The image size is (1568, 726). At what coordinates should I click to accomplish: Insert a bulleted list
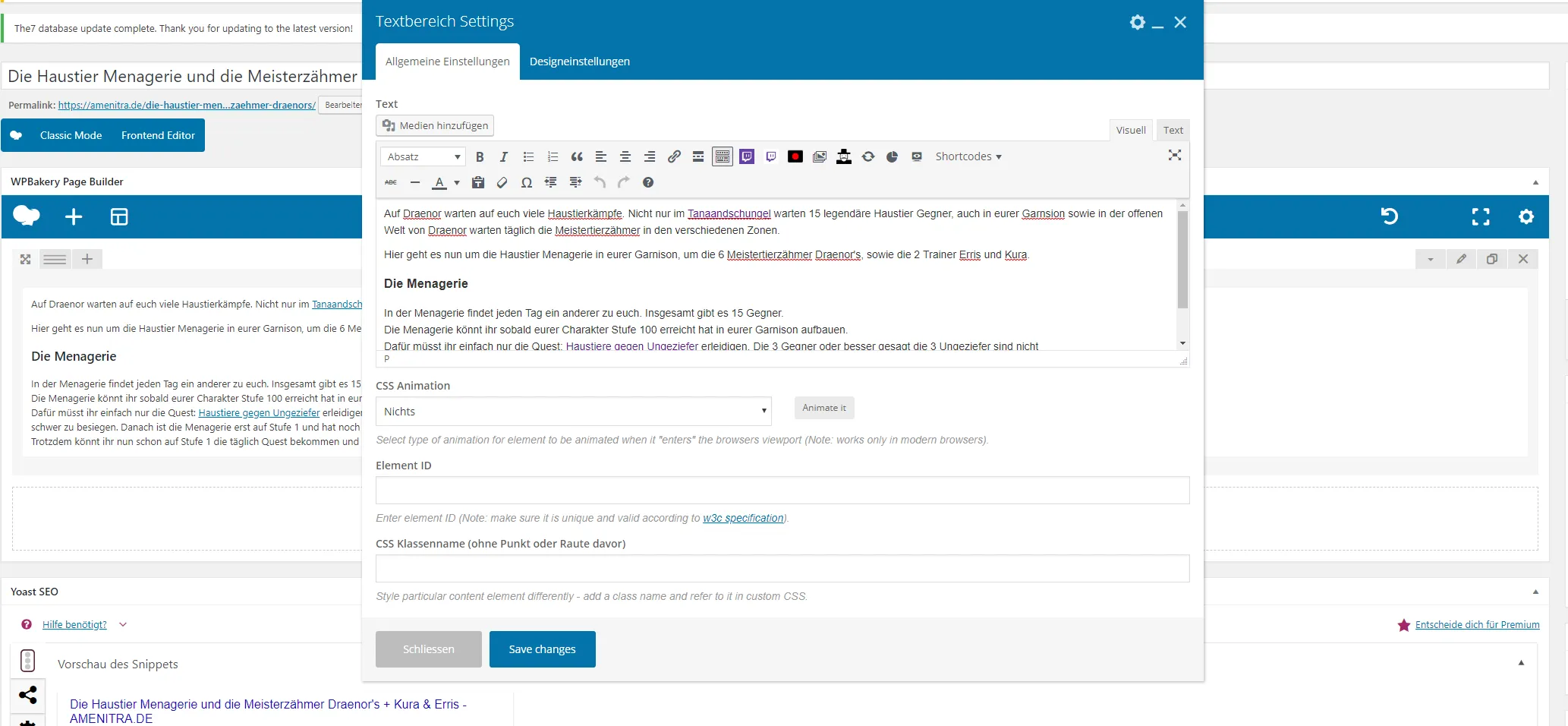[528, 156]
